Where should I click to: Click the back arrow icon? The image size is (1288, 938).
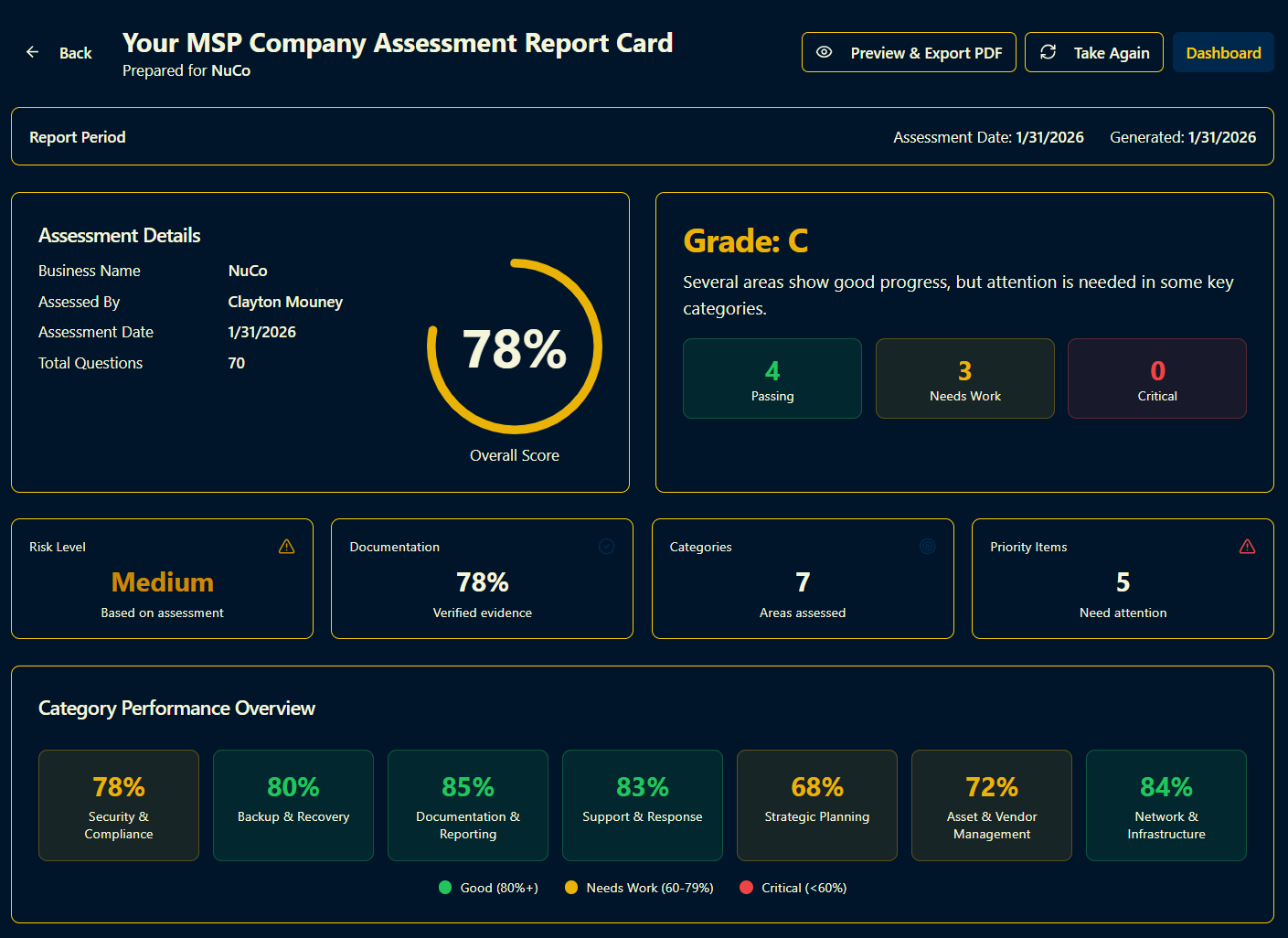point(33,52)
